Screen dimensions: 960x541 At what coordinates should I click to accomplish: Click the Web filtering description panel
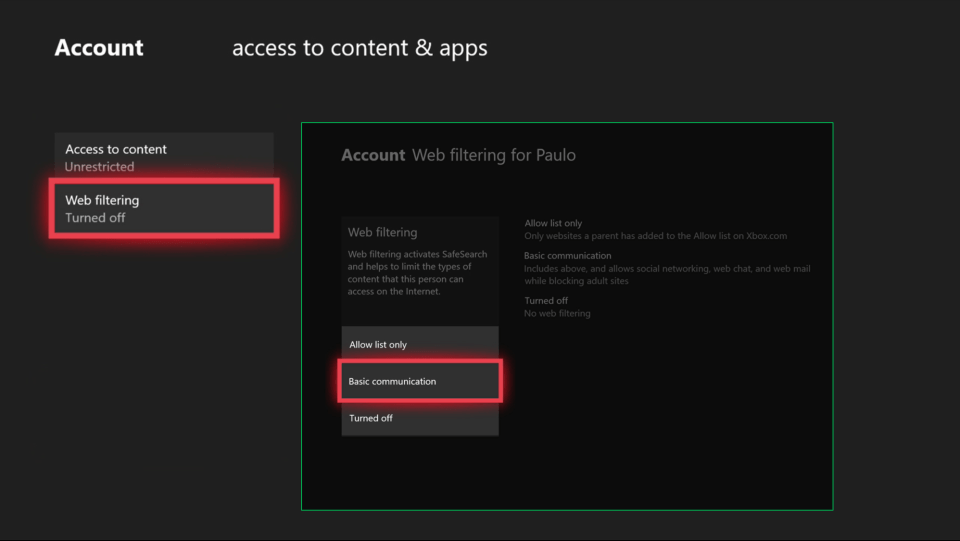[x=420, y=270]
